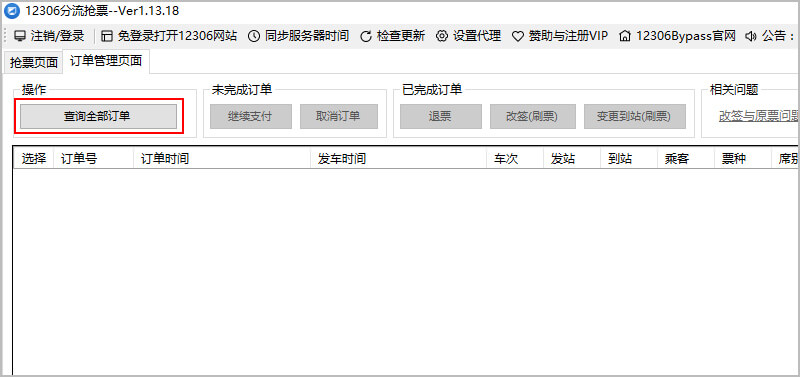The image size is (800, 377).
Task: Click the 取消订单 button
Action: click(339, 116)
